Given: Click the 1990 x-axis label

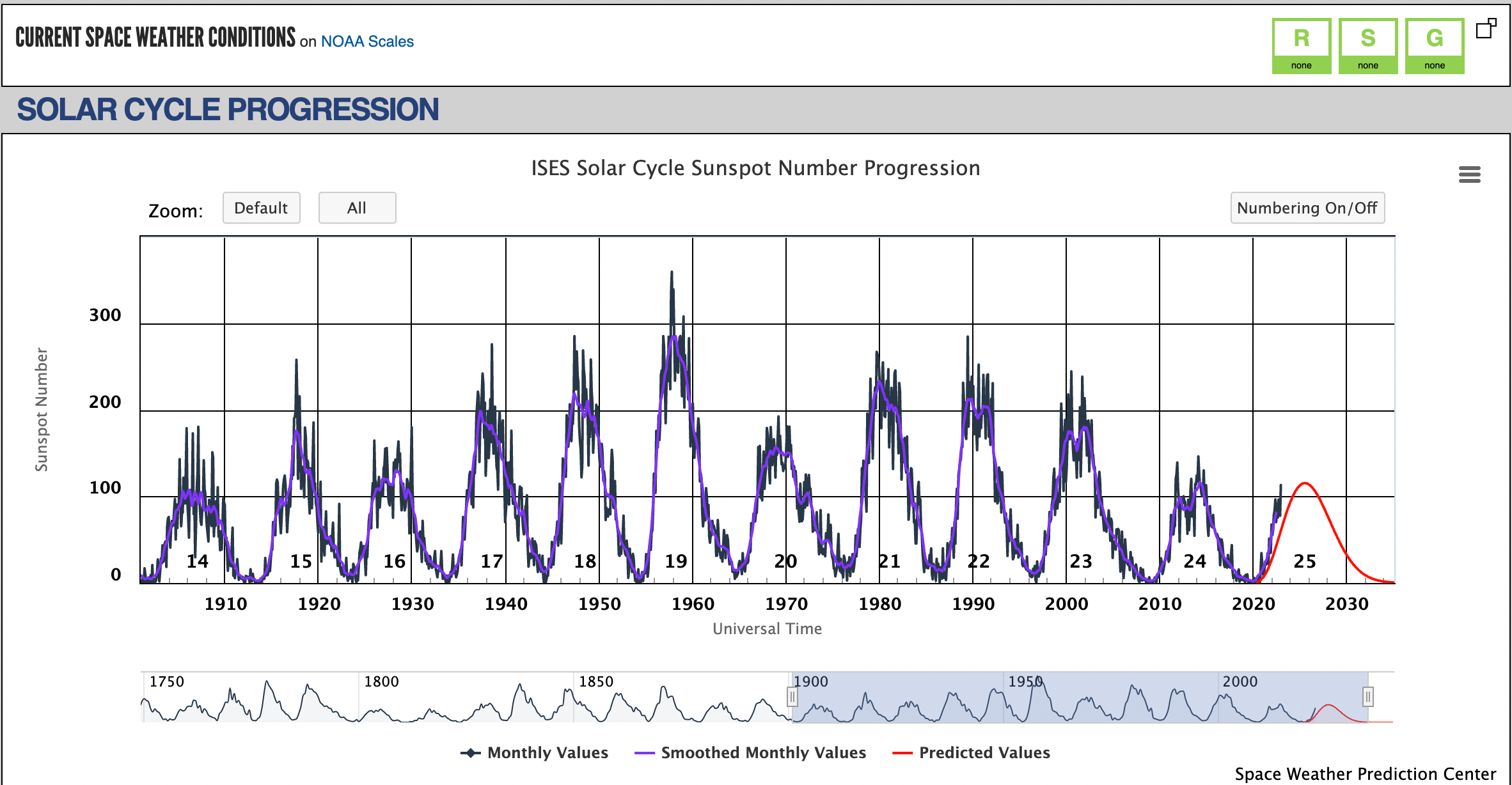Looking at the screenshot, I should (973, 604).
